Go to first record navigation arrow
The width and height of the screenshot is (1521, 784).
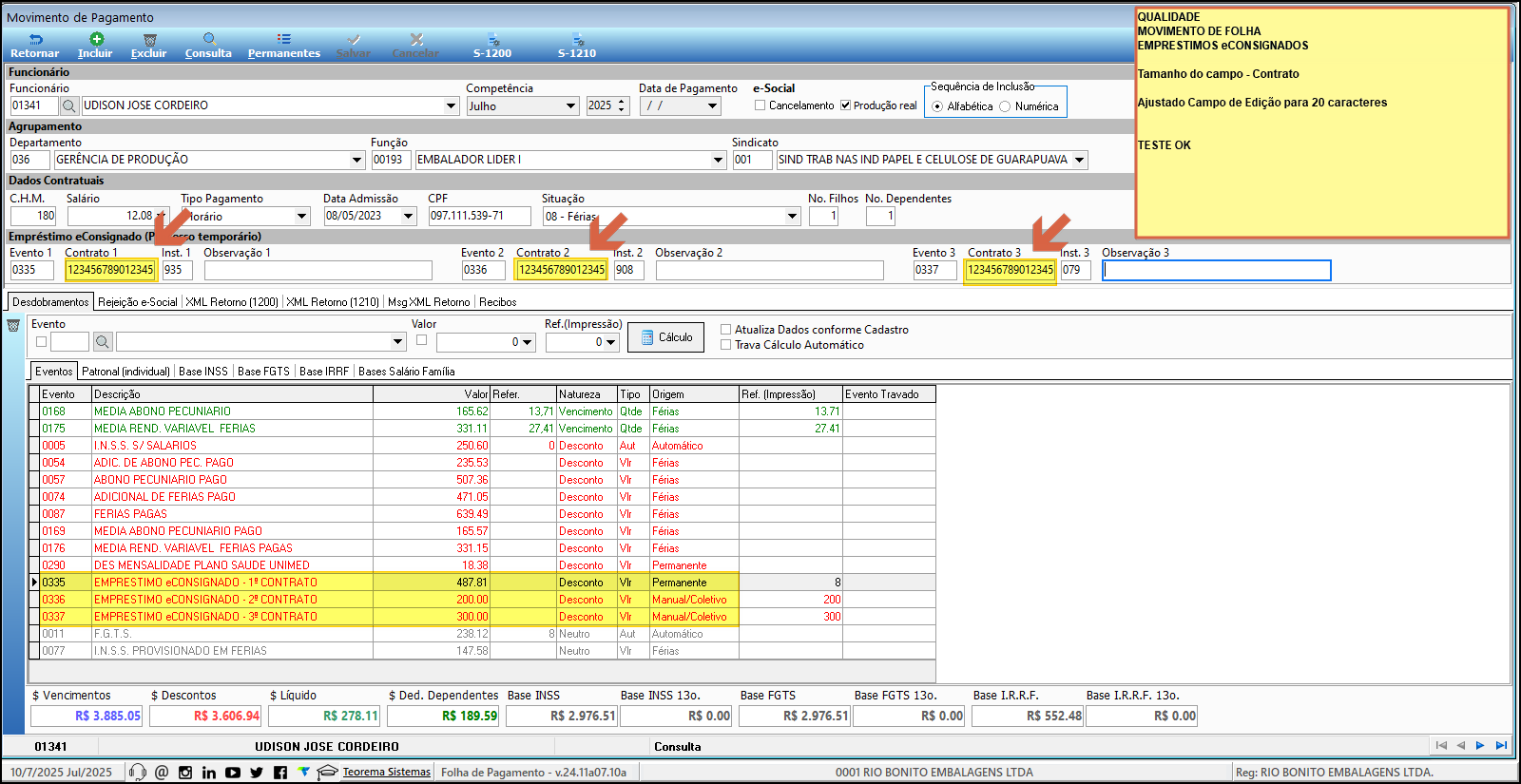(1441, 746)
